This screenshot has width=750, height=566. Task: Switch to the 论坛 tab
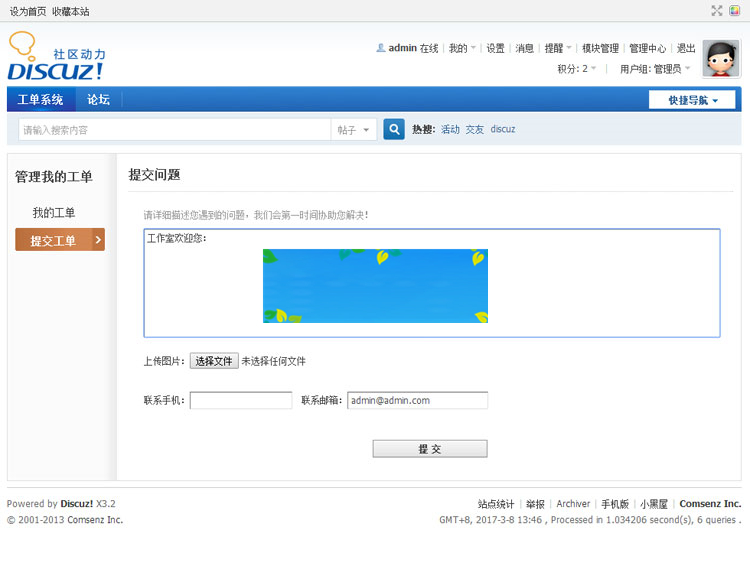click(98, 100)
